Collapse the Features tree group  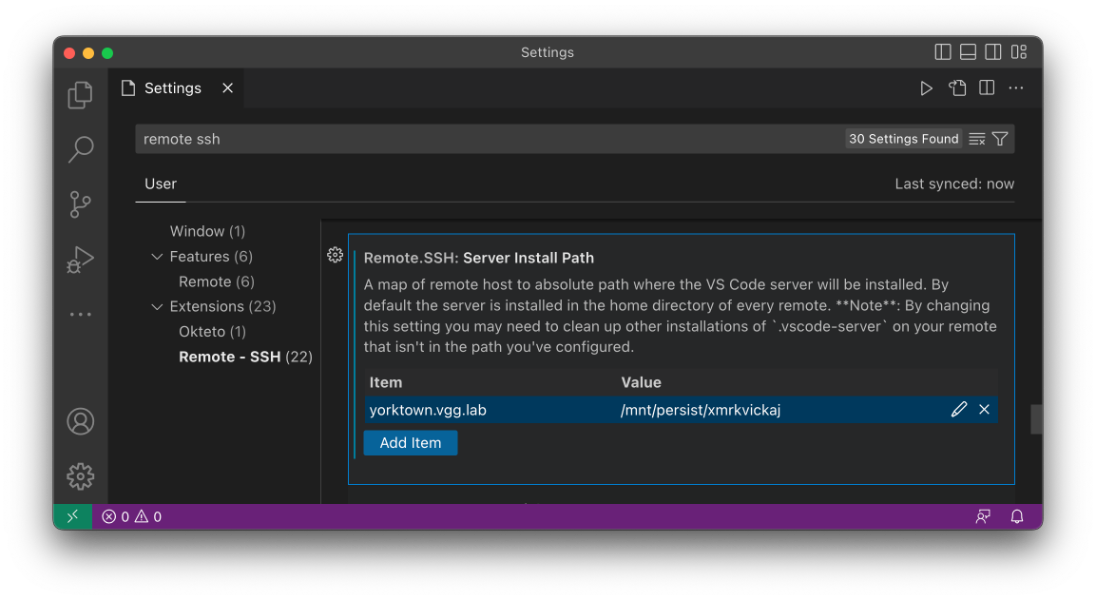point(157,257)
